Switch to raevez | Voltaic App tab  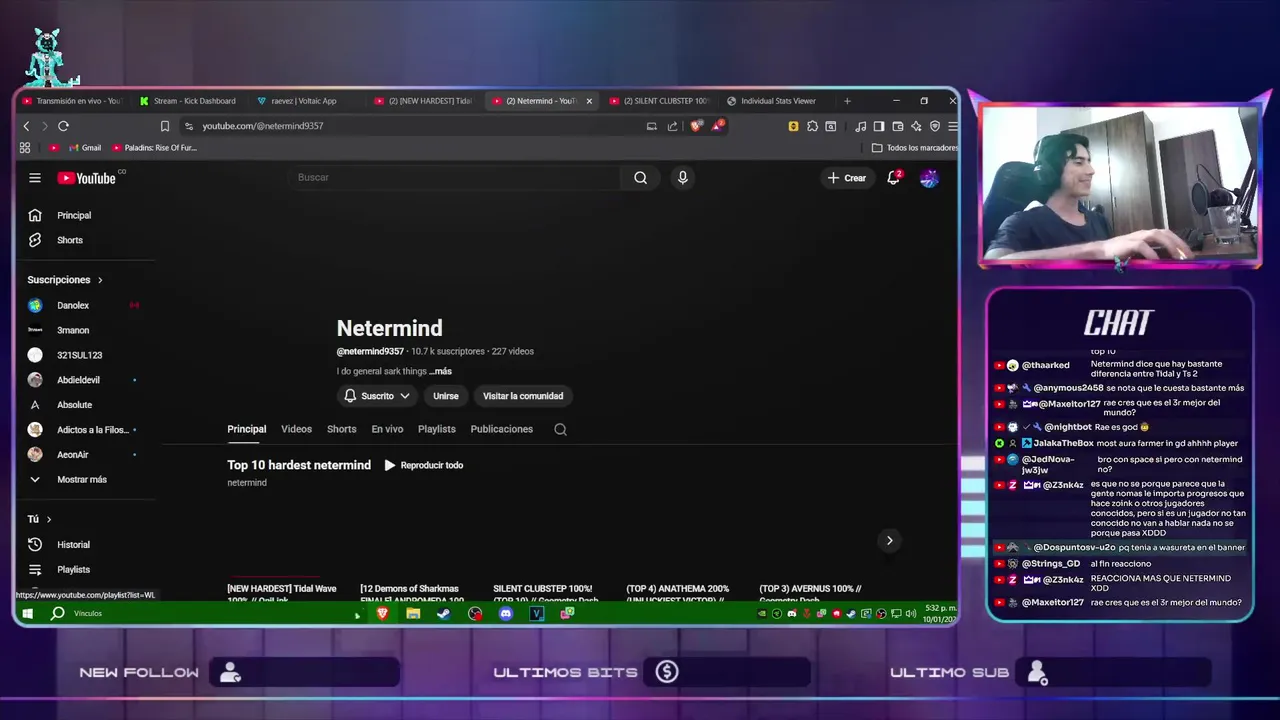[x=305, y=101]
